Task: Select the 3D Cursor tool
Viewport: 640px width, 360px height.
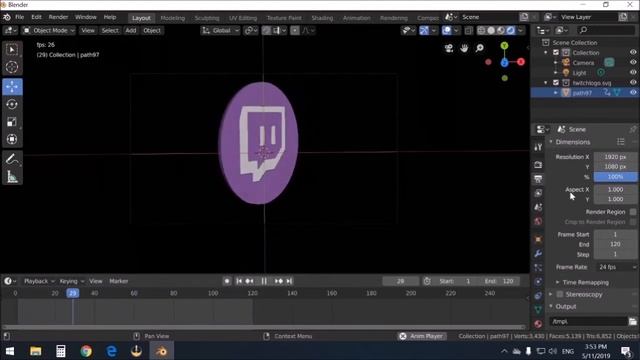Action: pyautogui.click(x=12, y=67)
